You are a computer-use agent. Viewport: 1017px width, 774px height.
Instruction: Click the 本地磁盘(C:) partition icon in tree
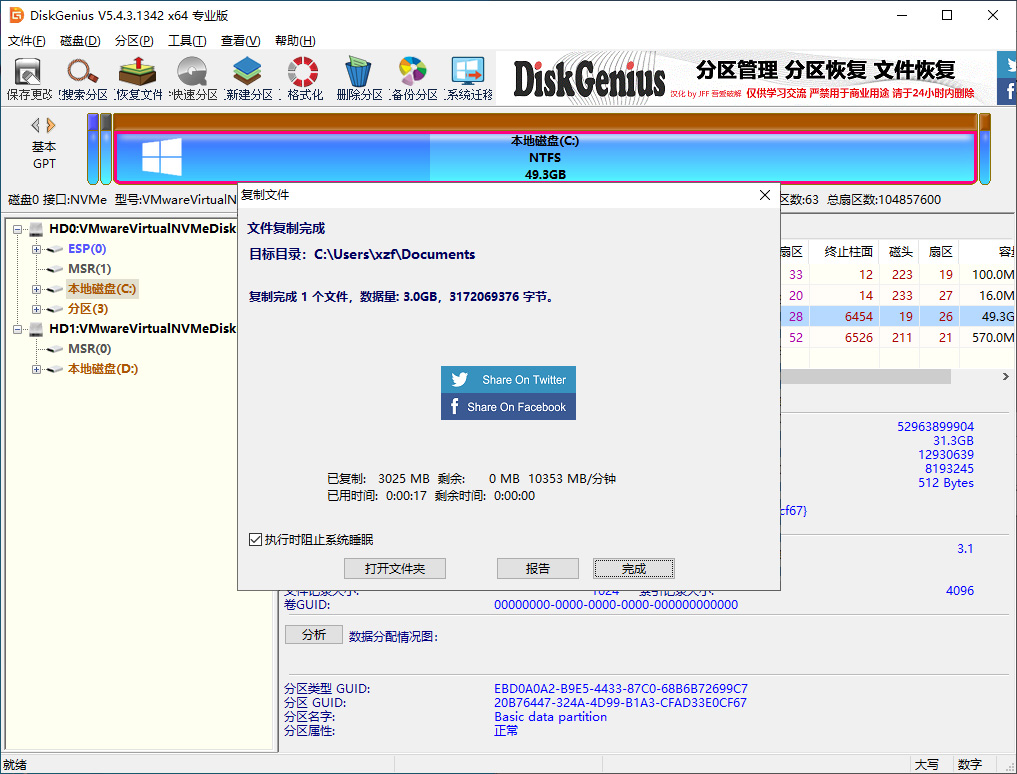[x=56, y=289]
